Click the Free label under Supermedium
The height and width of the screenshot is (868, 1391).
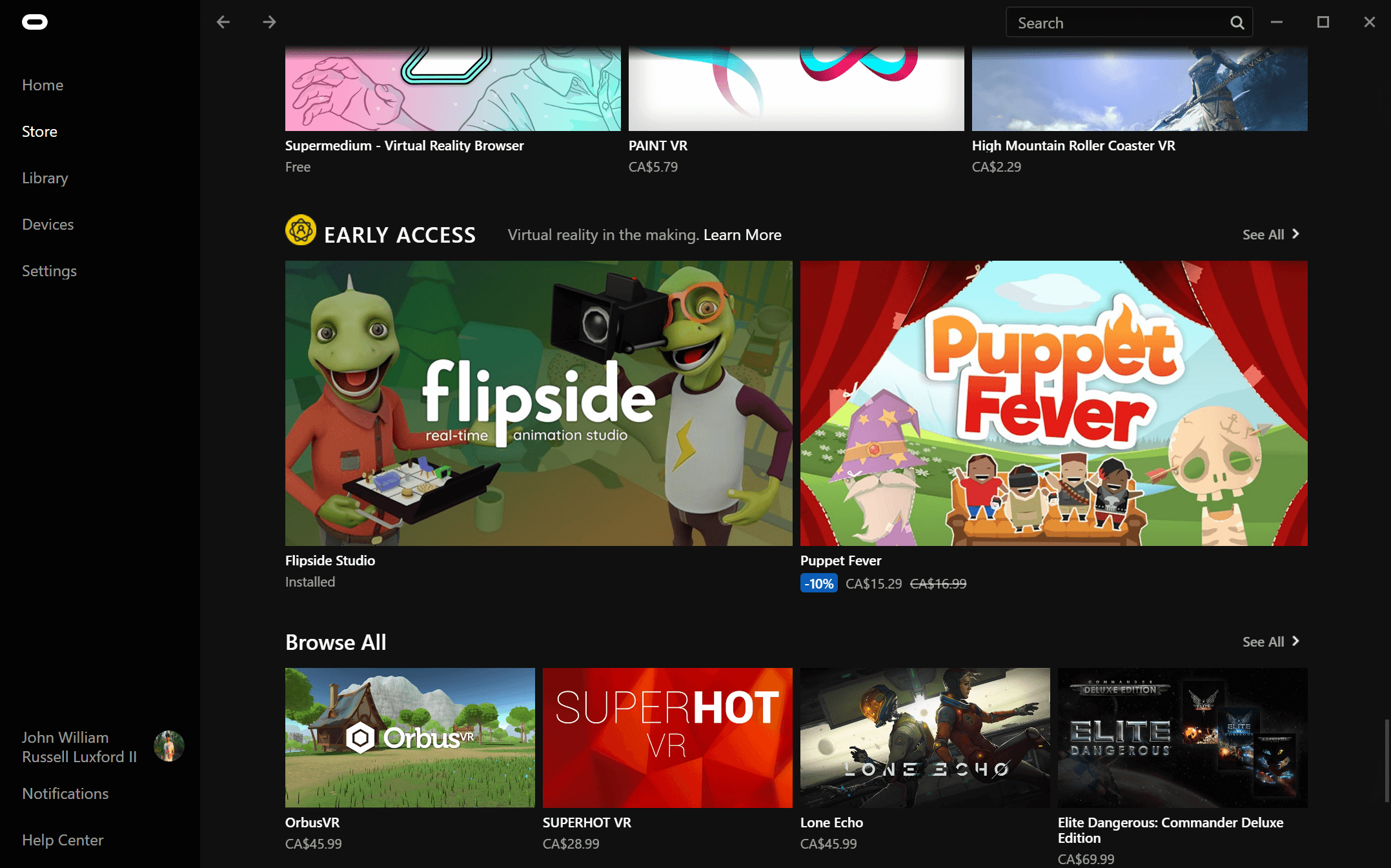298,167
